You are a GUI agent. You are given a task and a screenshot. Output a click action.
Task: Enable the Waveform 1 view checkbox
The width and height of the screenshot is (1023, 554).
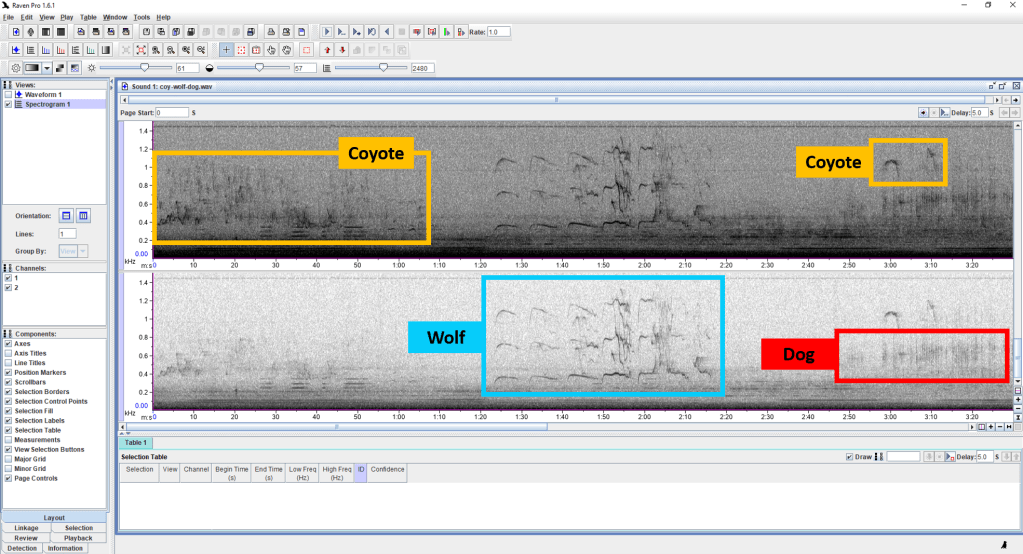(8, 94)
